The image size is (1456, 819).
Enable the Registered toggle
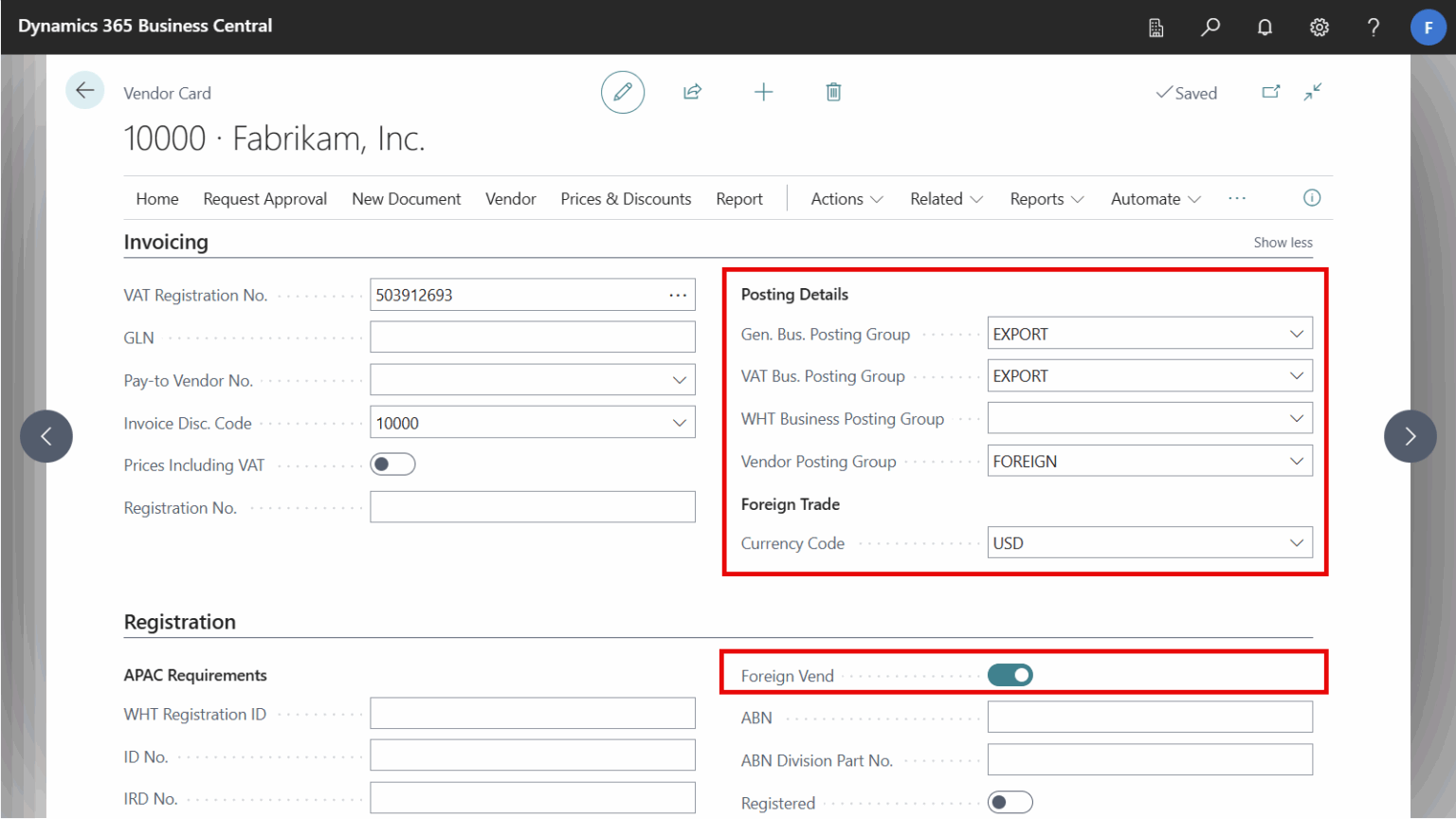click(1010, 802)
